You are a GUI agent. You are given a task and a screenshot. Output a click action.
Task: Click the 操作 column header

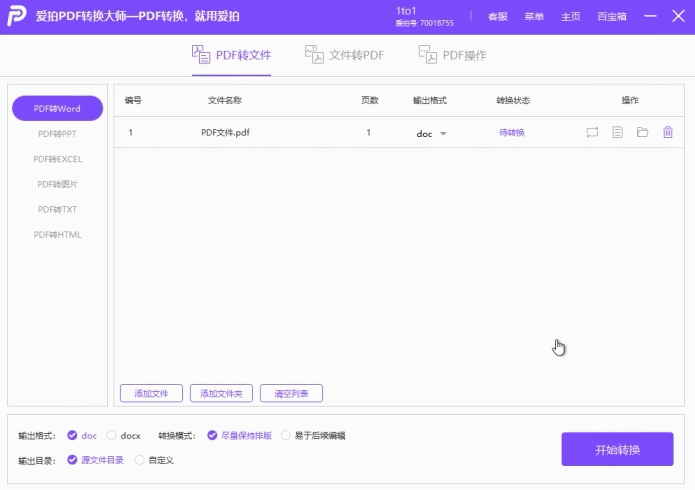pos(630,100)
